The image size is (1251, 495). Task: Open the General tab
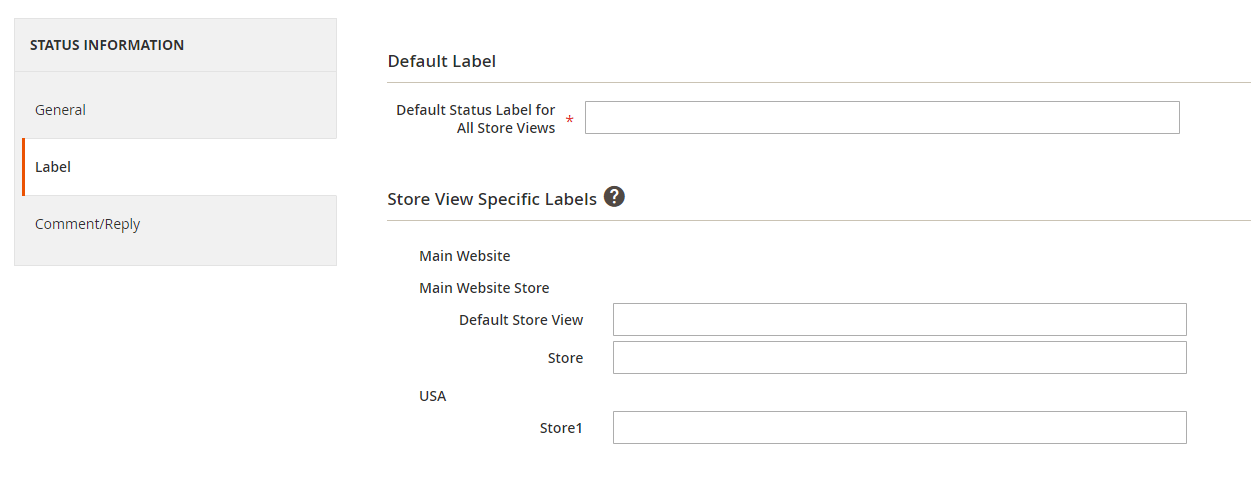(x=60, y=110)
